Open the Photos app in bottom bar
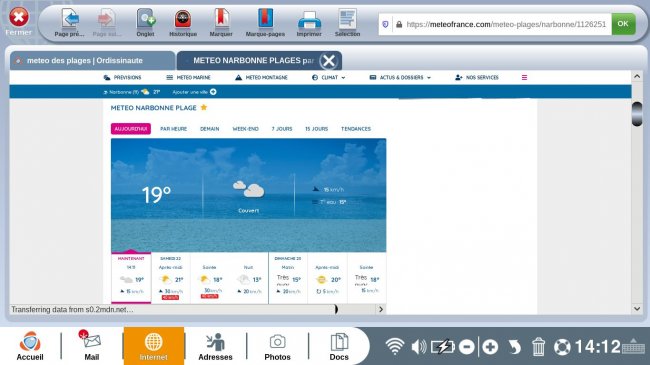Image resolution: width=650 pixels, height=365 pixels. pyautogui.click(x=277, y=347)
